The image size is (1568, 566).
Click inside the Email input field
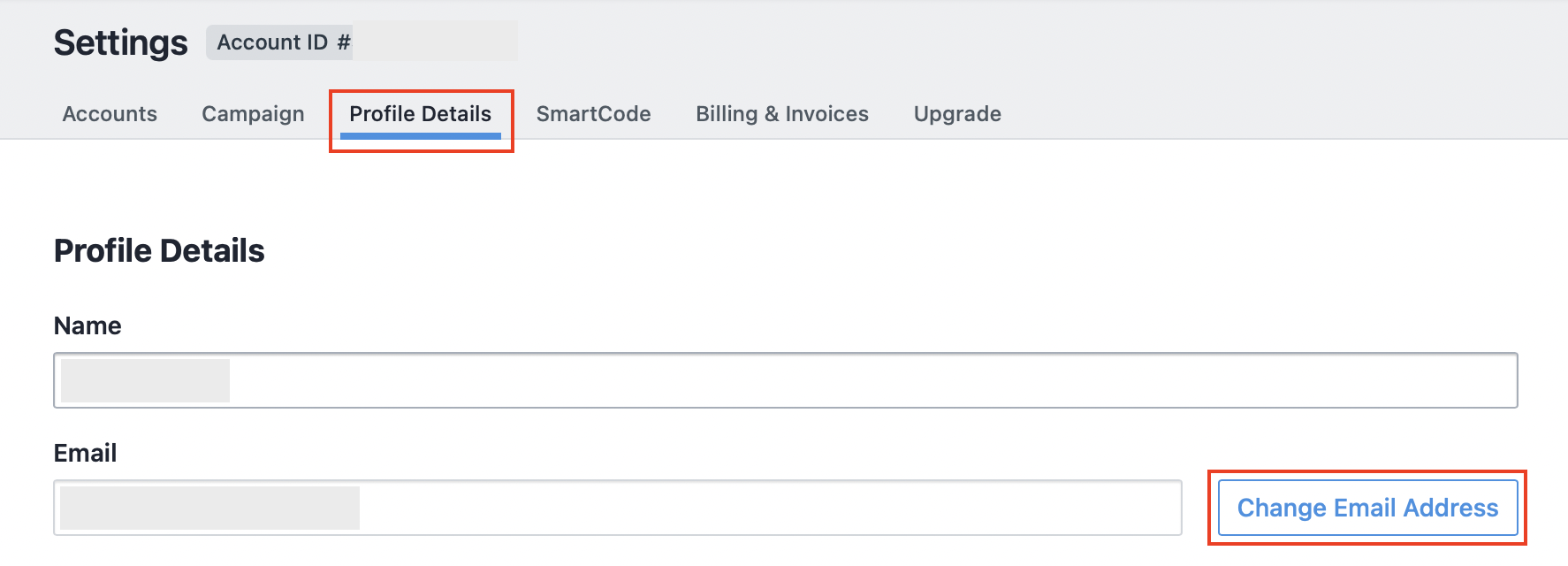618,508
